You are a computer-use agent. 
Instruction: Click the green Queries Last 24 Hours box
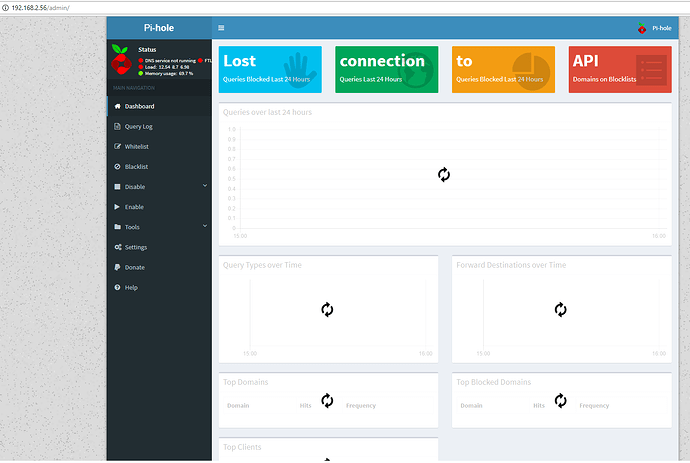[386, 69]
